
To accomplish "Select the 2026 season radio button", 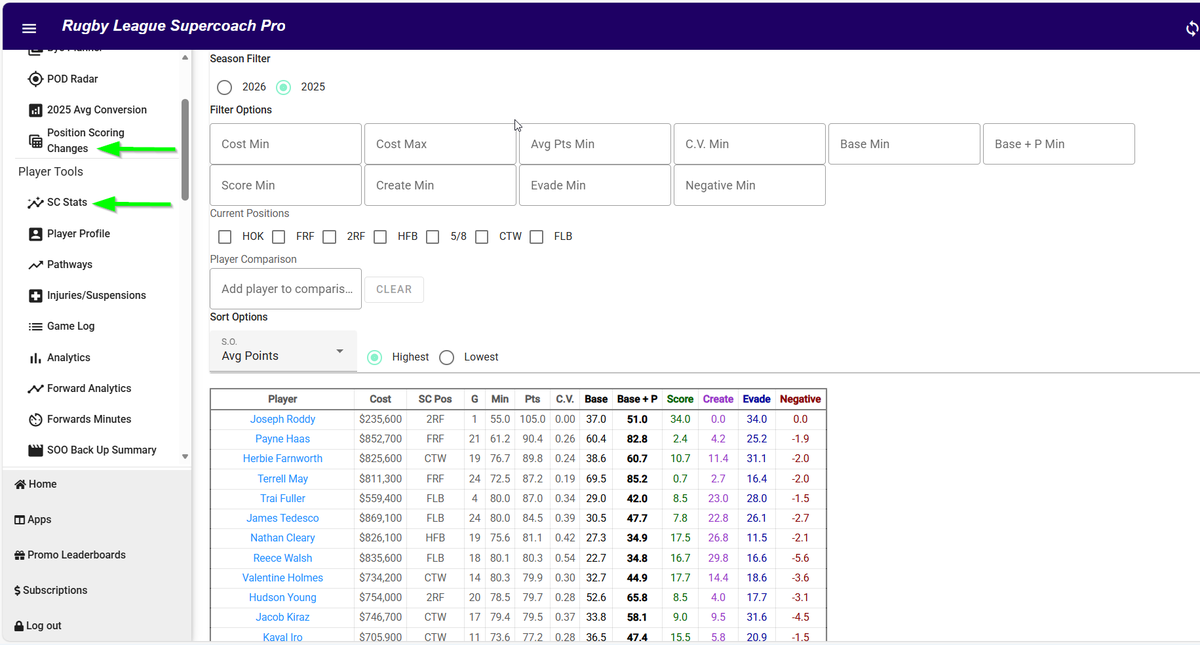I will (x=225, y=87).
